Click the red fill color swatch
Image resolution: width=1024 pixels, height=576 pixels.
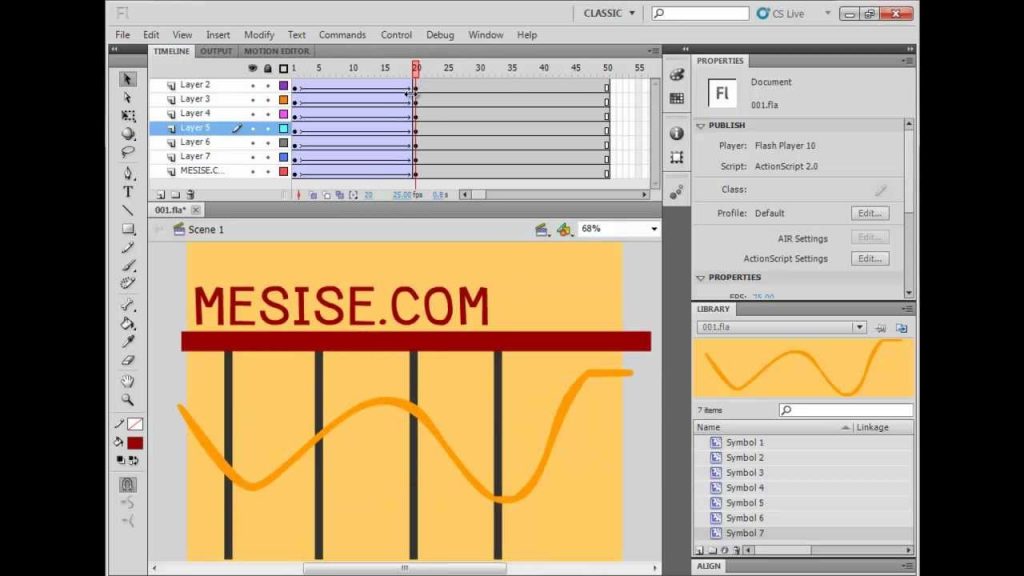[135, 443]
